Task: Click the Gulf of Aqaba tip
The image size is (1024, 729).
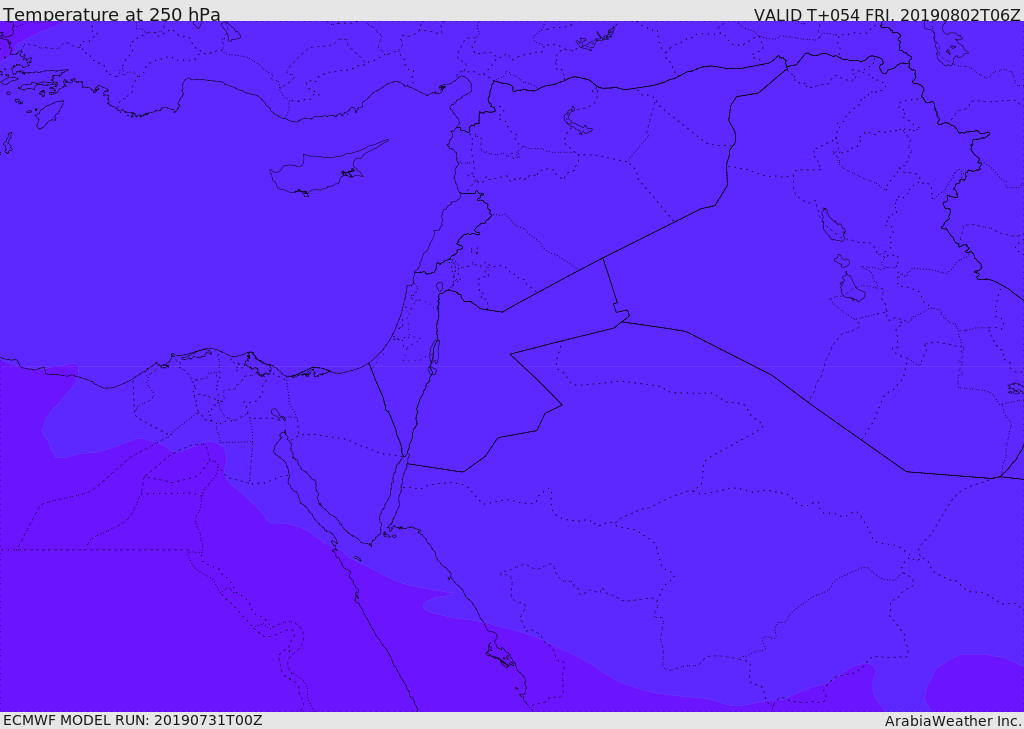Action: [x=405, y=457]
